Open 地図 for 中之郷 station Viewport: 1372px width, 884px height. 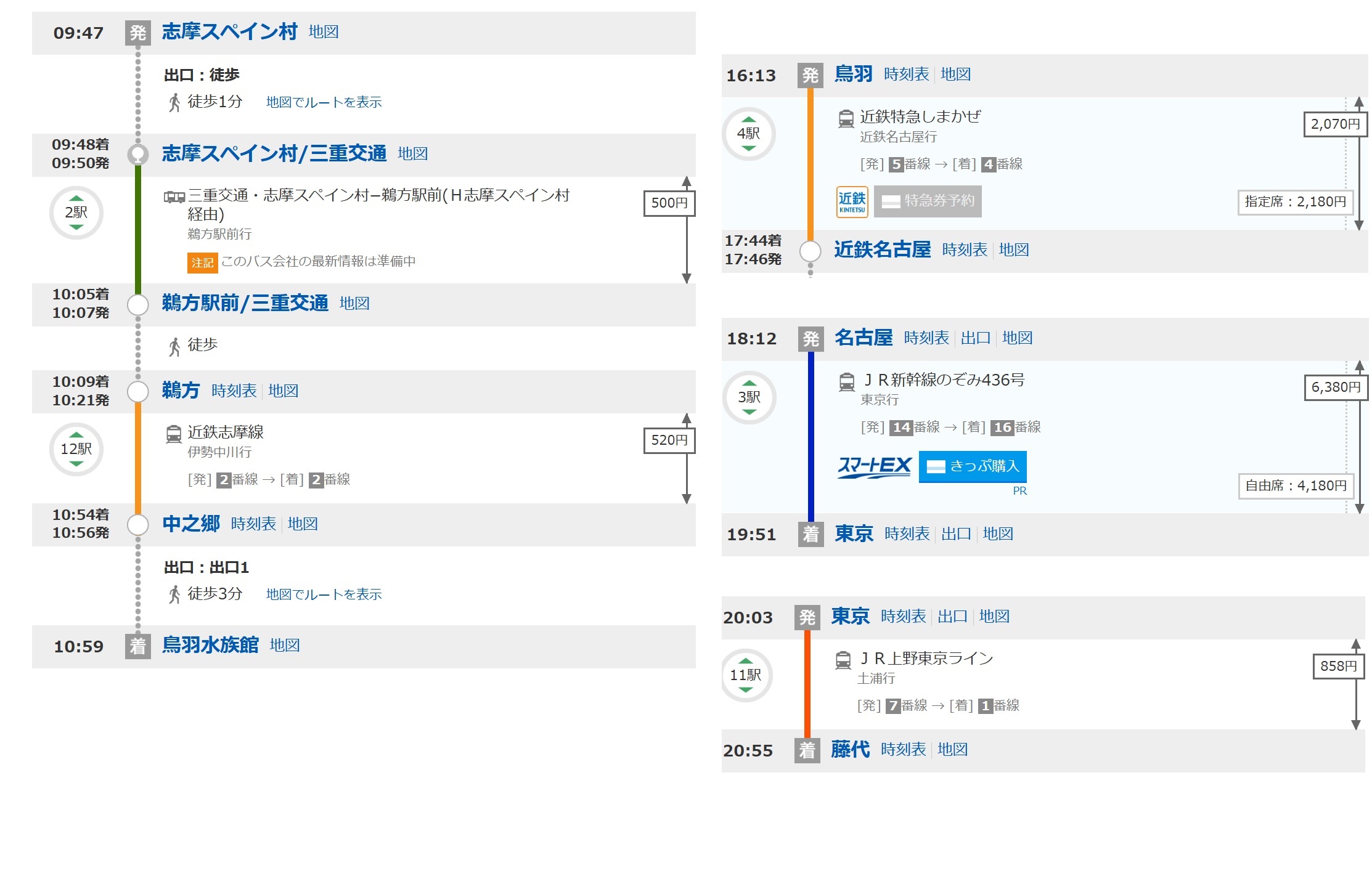pyautogui.click(x=303, y=524)
